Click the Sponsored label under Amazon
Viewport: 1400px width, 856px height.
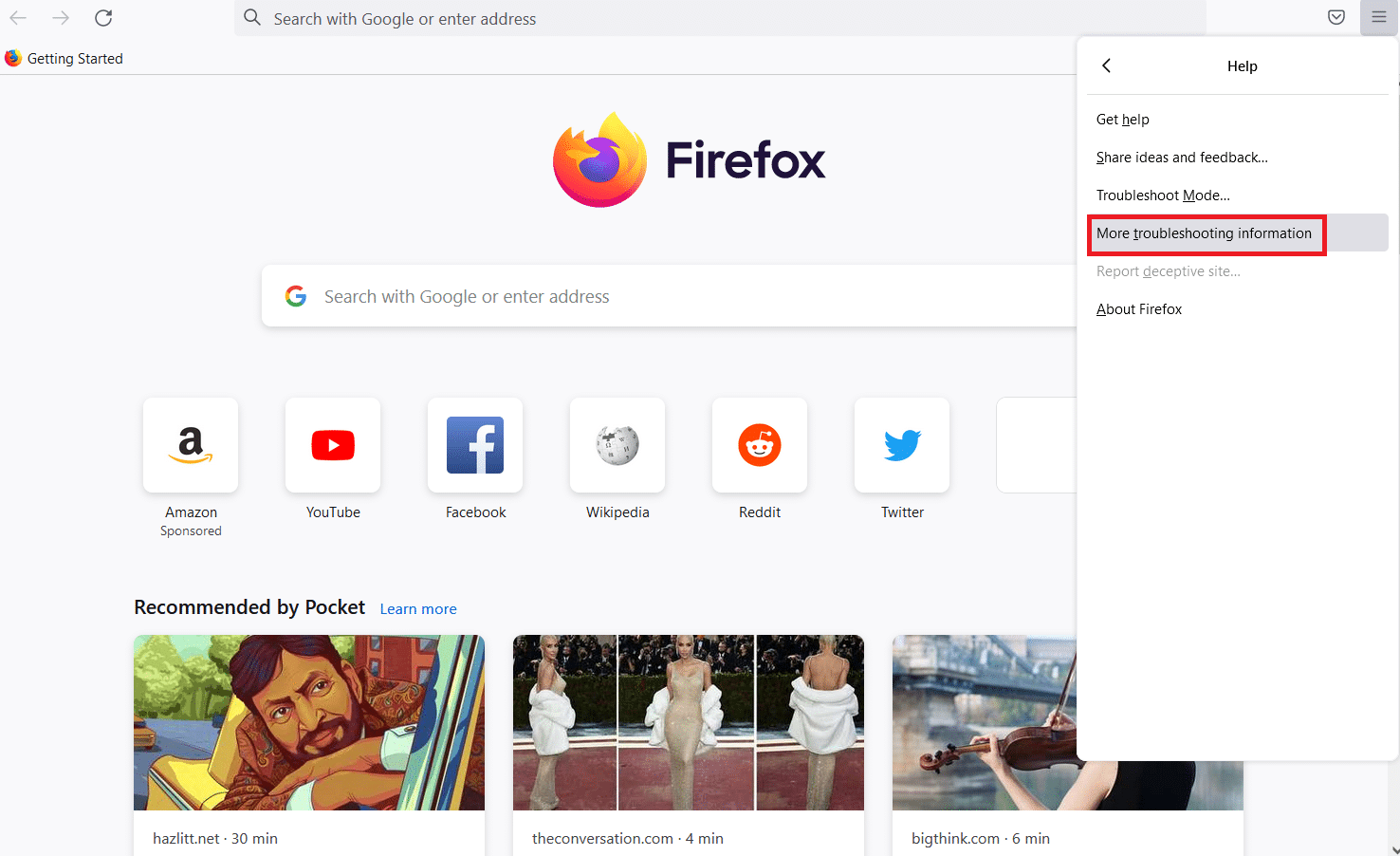point(191,531)
